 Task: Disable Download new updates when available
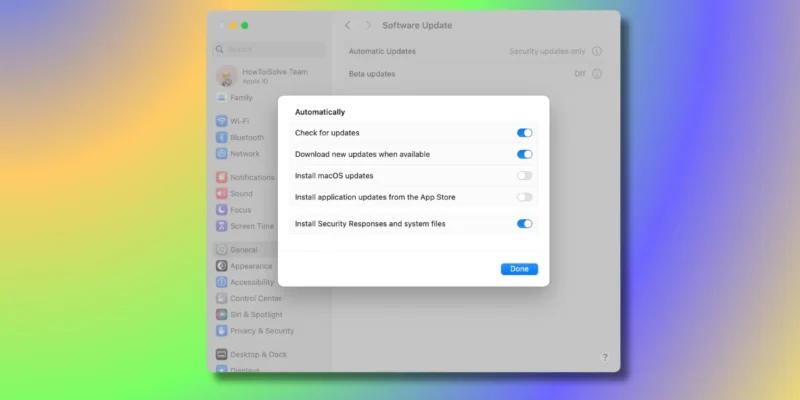tap(524, 154)
